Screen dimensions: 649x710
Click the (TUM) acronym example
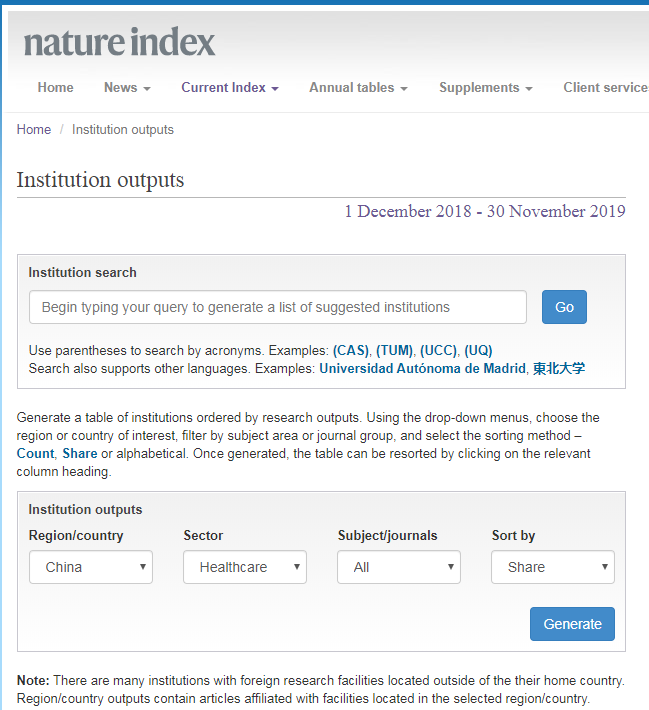[394, 350]
